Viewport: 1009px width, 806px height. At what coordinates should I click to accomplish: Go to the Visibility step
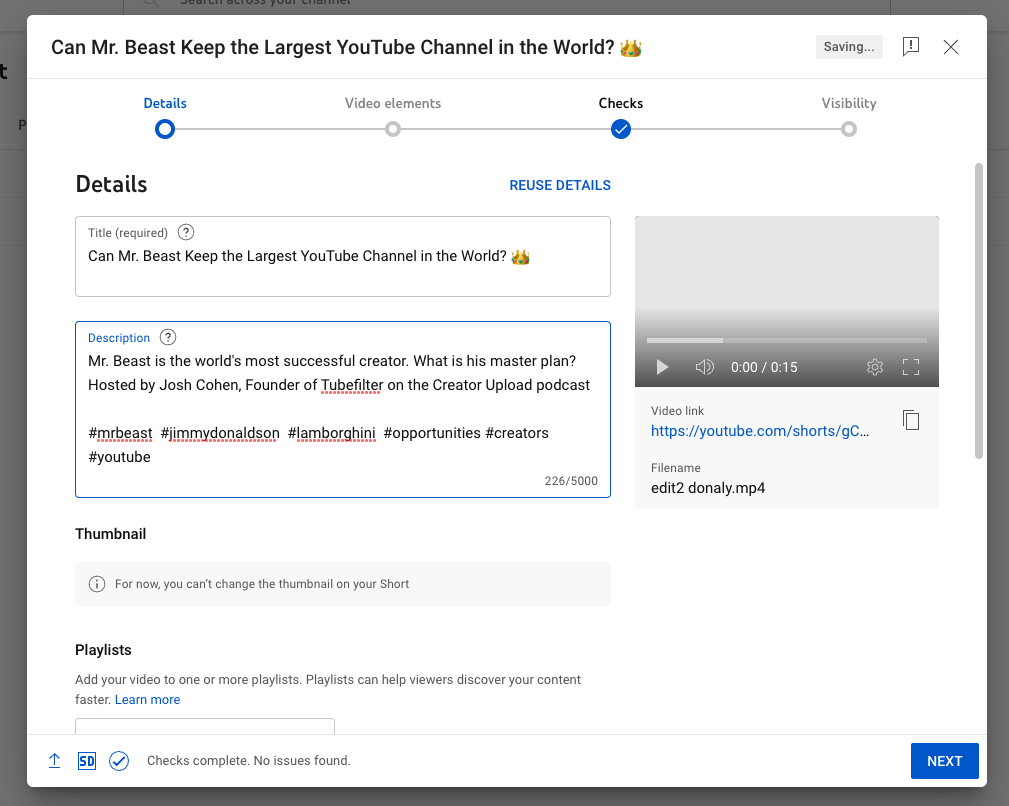[849, 103]
